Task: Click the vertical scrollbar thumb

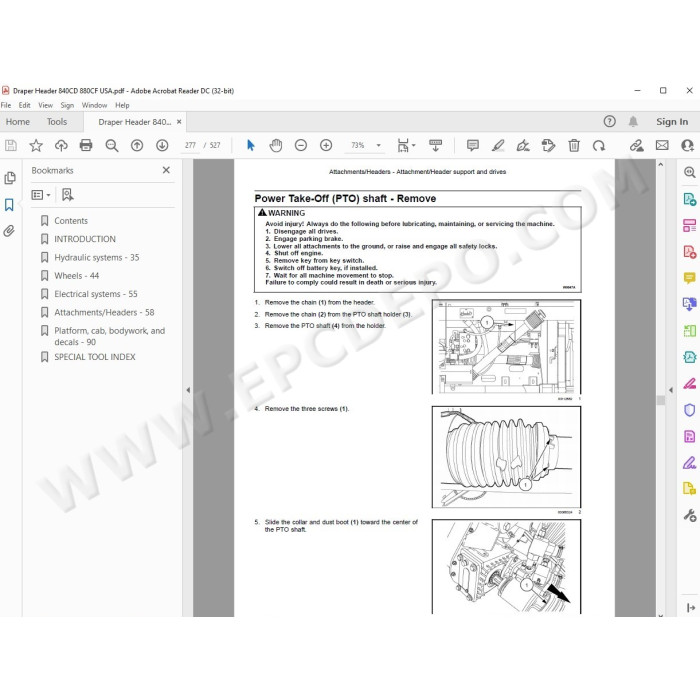Action: (x=661, y=400)
